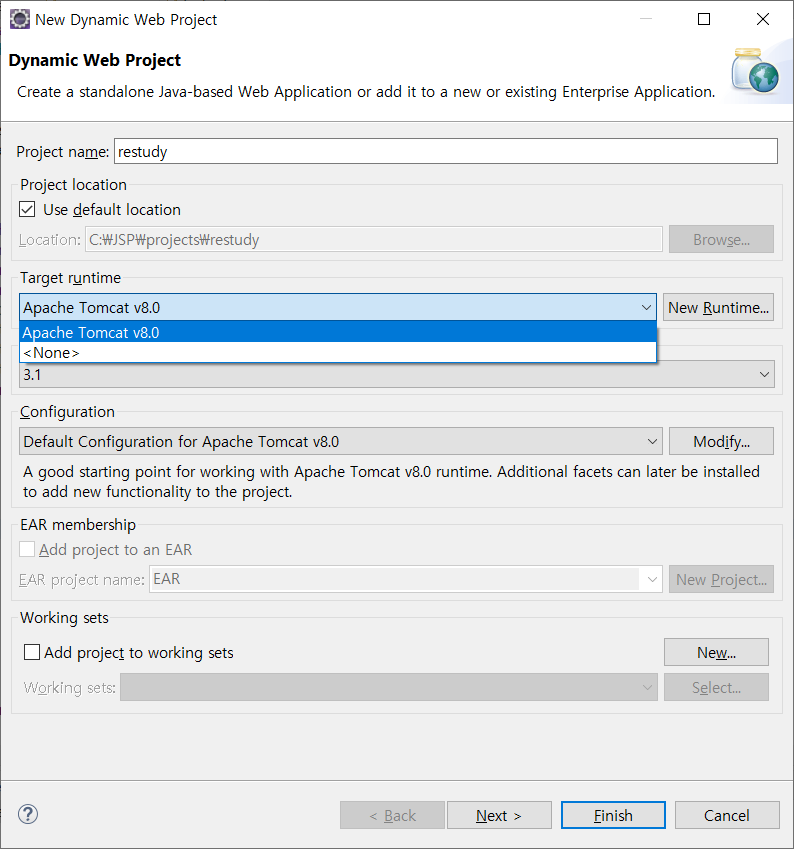794x849 pixels.
Task: Click the Location path field
Action: coord(374,239)
